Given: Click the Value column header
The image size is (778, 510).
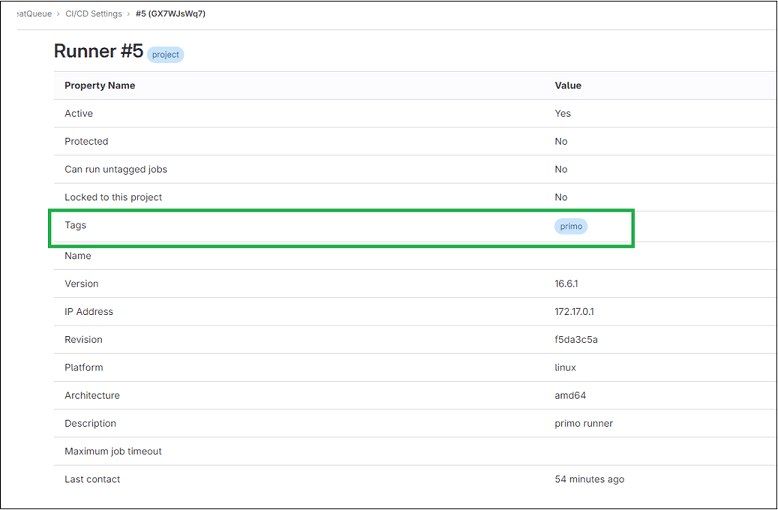Looking at the screenshot, I should tap(568, 86).
